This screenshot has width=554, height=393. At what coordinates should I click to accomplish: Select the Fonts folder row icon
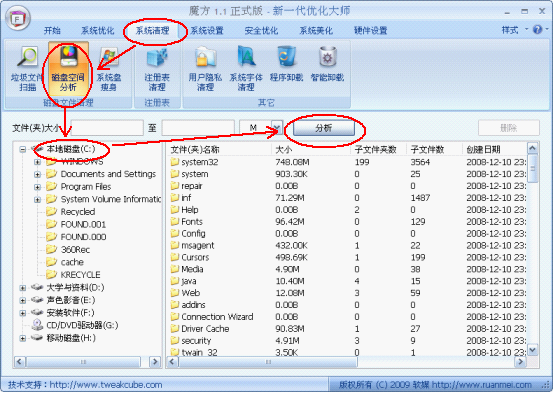(175, 222)
